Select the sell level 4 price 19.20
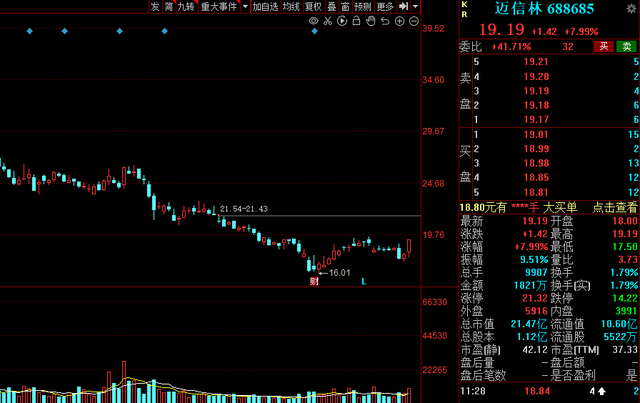 click(x=536, y=76)
